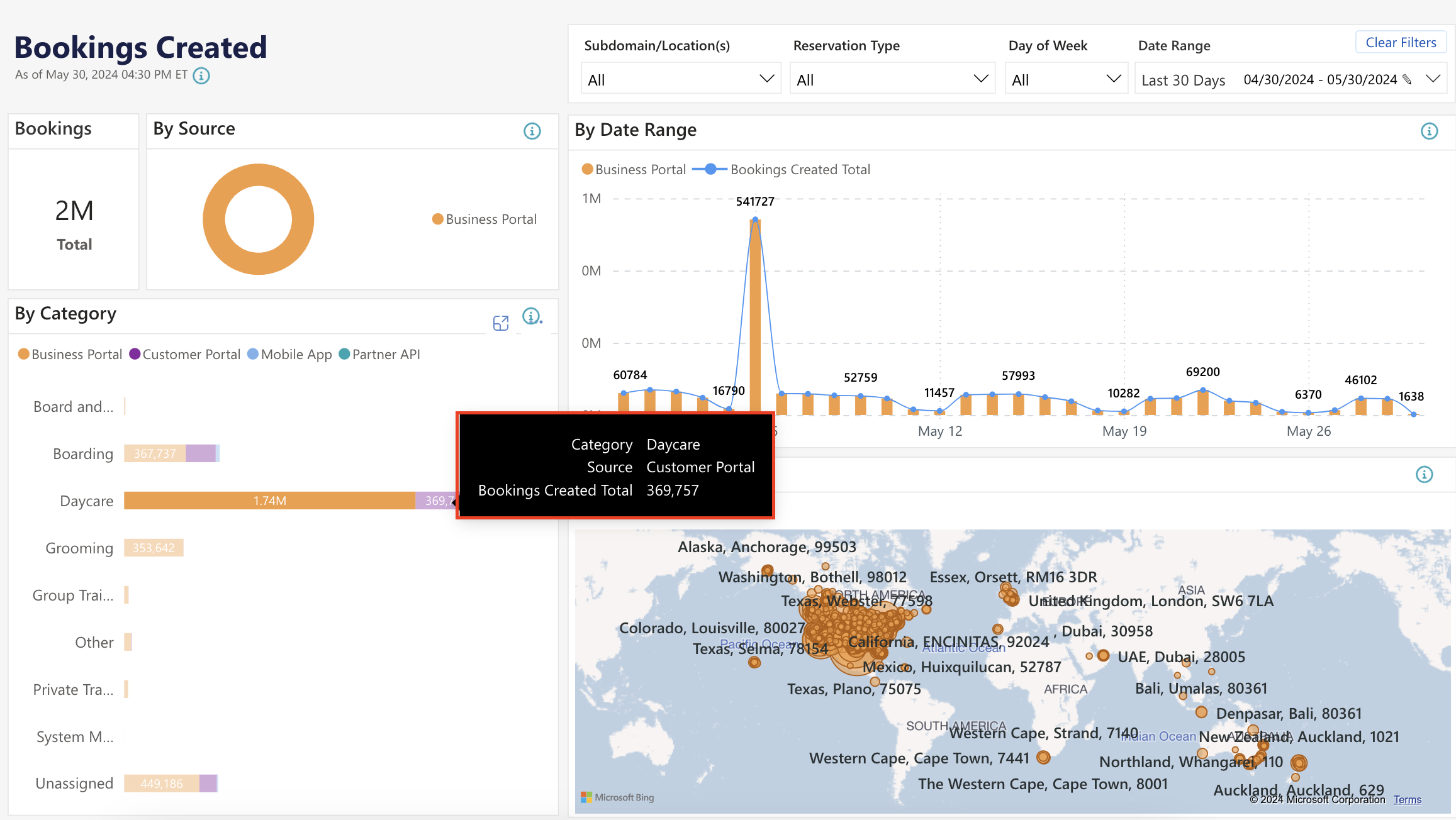Toggle Business Portal legend in By Category

click(x=70, y=354)
